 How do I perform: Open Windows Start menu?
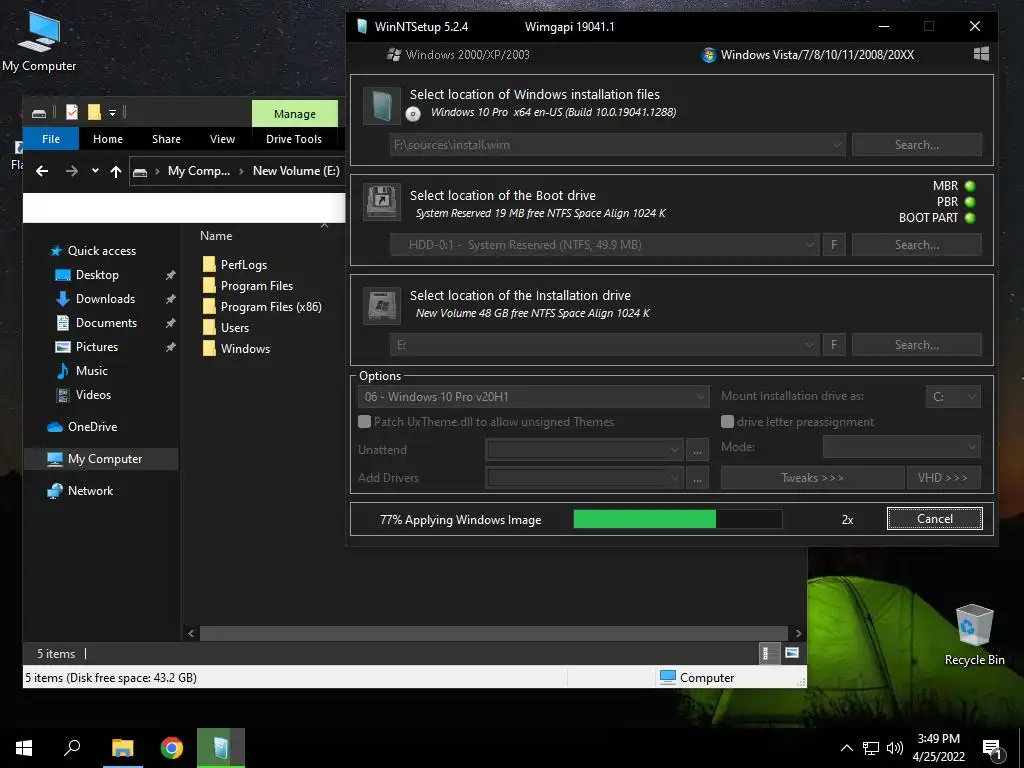(x=24, y=748)
